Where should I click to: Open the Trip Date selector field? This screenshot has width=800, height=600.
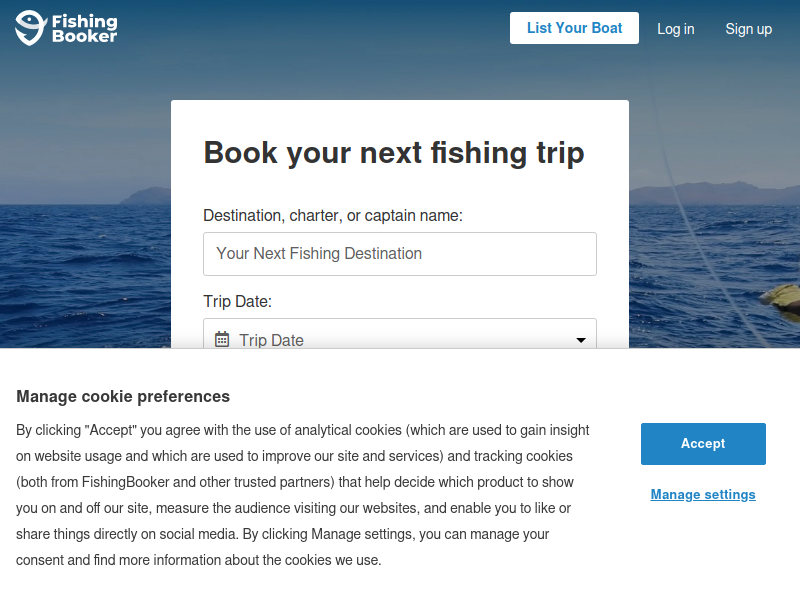coord(400,338)
